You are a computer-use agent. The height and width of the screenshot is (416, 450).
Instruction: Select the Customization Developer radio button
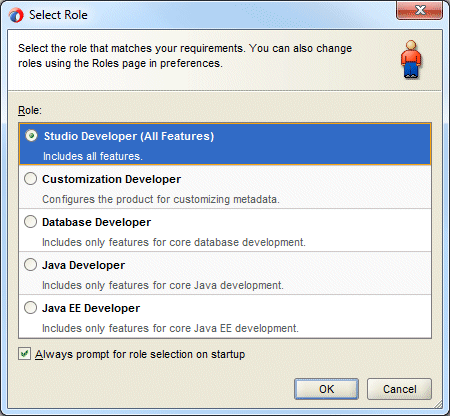point(30,179)
